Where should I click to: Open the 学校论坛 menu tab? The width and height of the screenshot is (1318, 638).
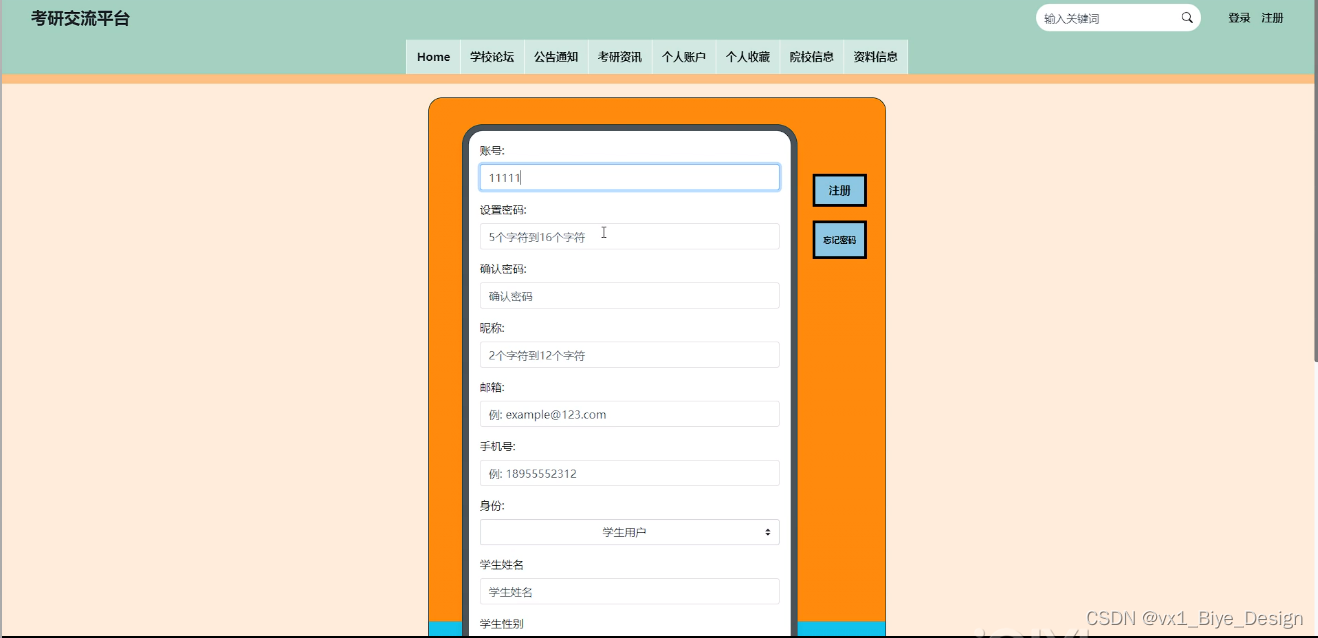pos(492,57)
